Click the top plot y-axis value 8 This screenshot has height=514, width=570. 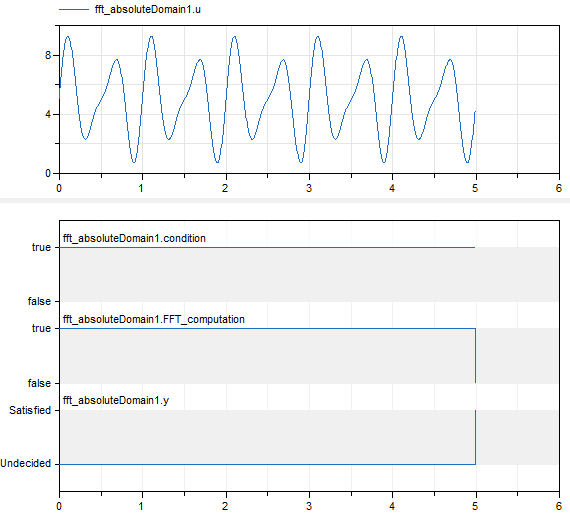pyautogui.click(x=48, y=55)
